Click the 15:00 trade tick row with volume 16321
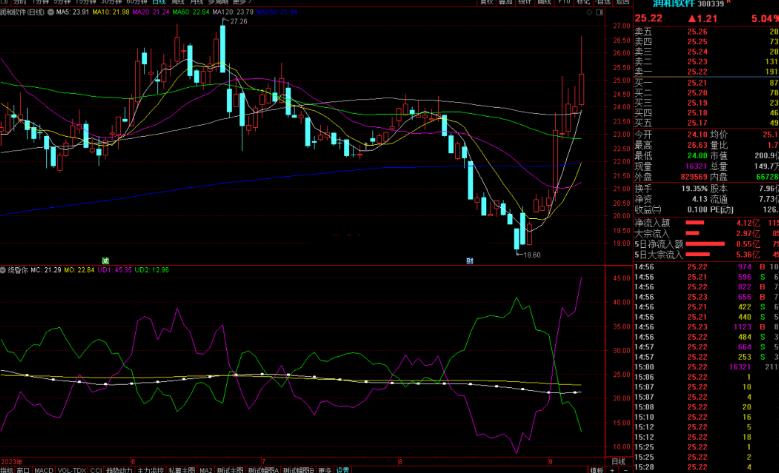Screen dimensions: 779x473 pos(706,367)
